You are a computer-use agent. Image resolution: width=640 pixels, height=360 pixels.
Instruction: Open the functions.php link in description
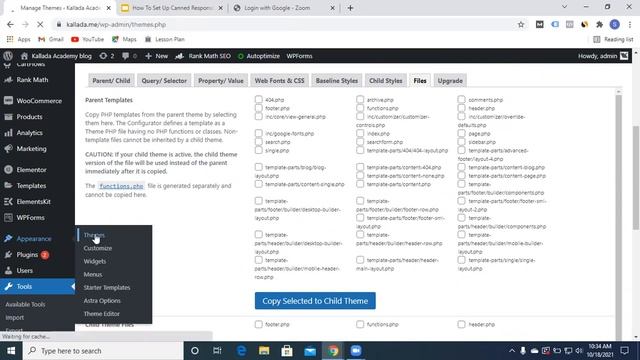[121, 186]
